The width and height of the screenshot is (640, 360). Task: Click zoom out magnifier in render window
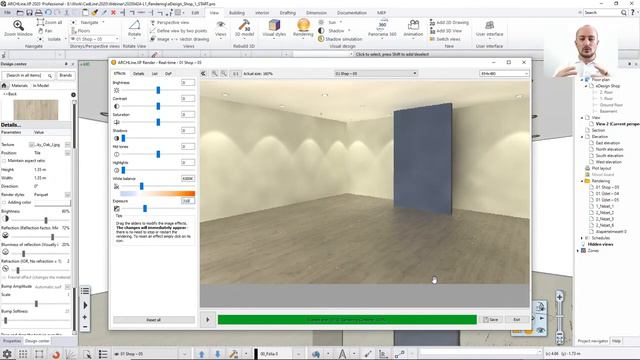tap(224, 73)
